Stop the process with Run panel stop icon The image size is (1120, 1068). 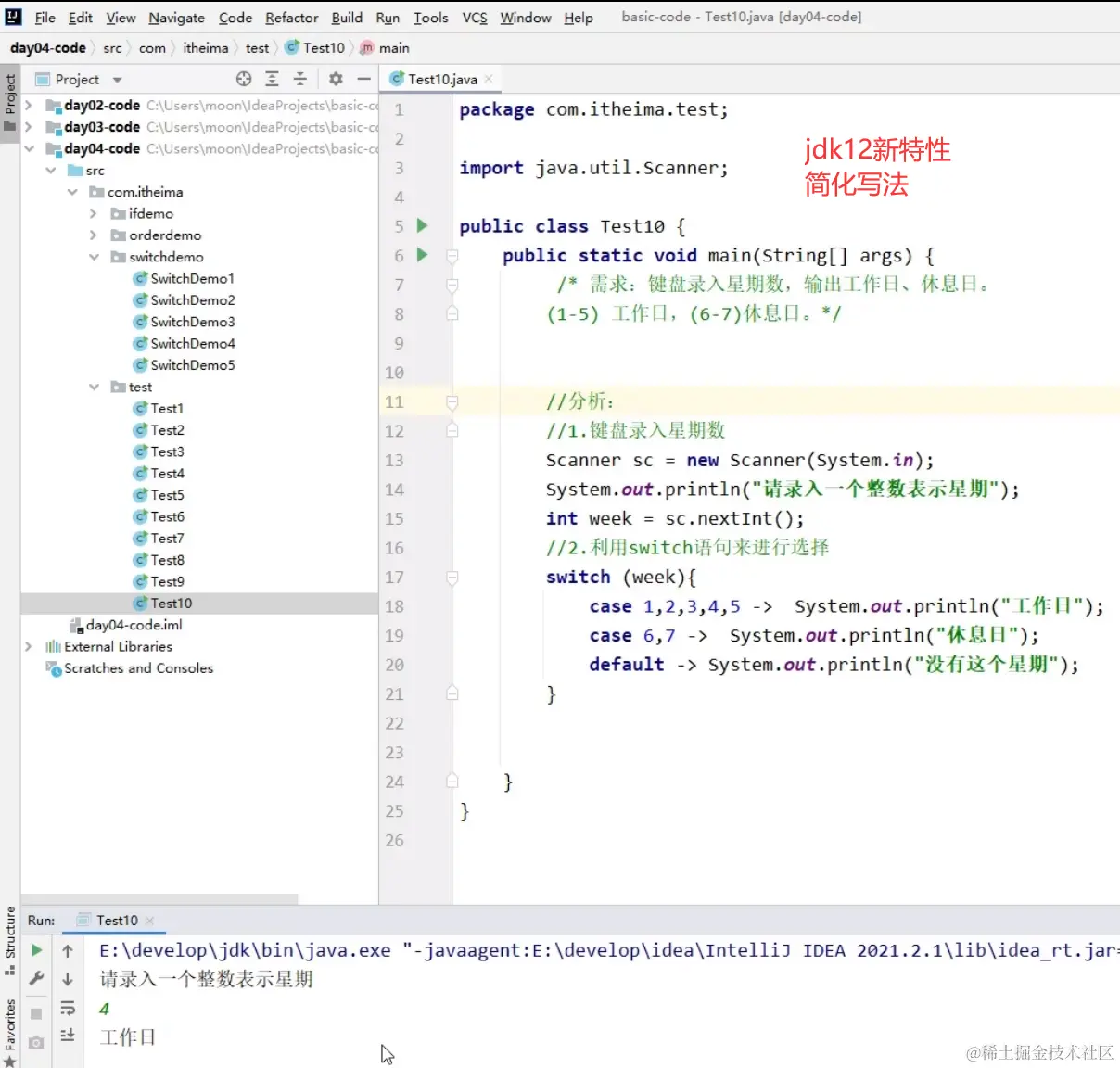coord(36,1014)
